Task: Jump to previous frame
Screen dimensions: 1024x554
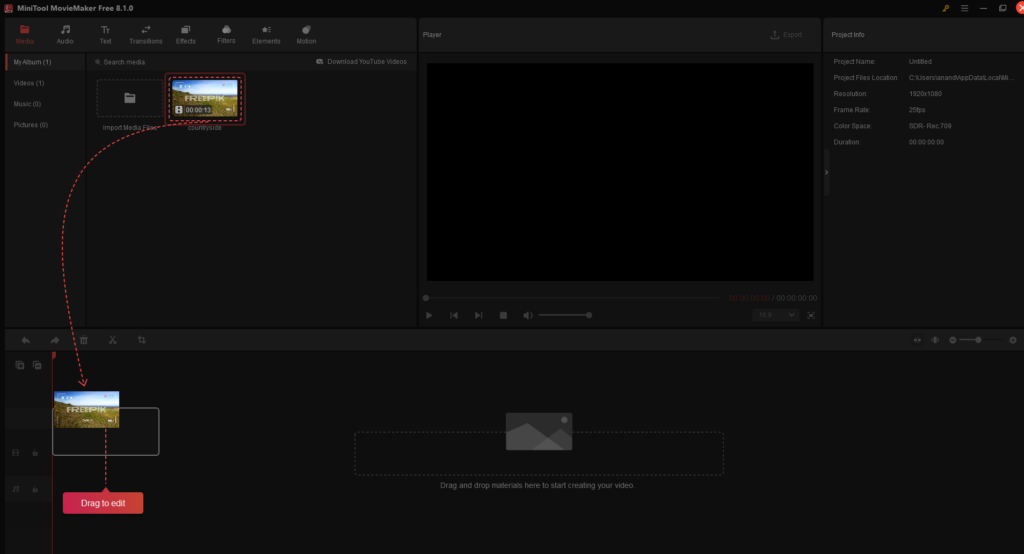Action: (454, 315)
